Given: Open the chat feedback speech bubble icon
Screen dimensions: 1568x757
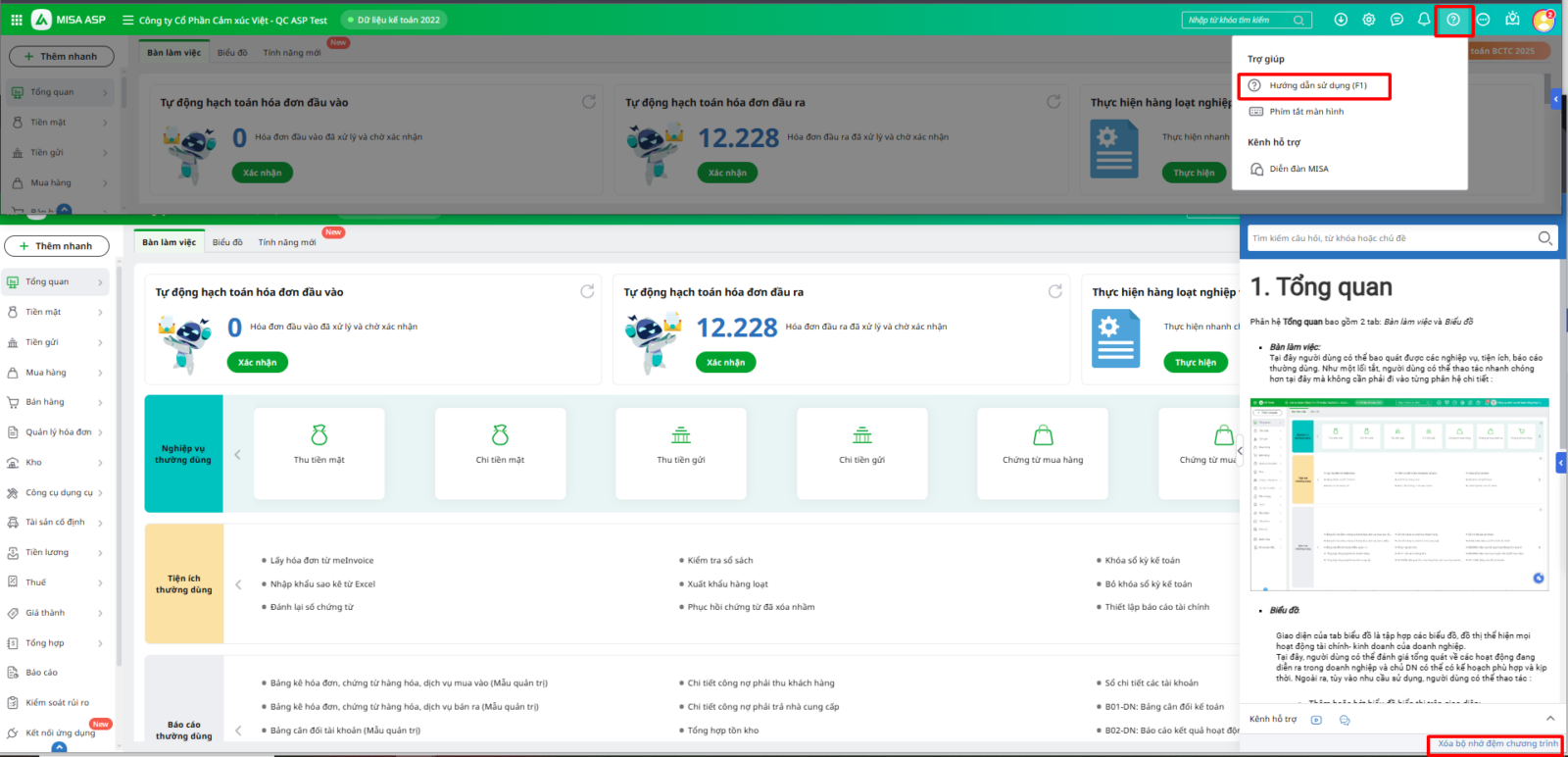Looking at the screenshot, I should click(x=1396, y=20).
